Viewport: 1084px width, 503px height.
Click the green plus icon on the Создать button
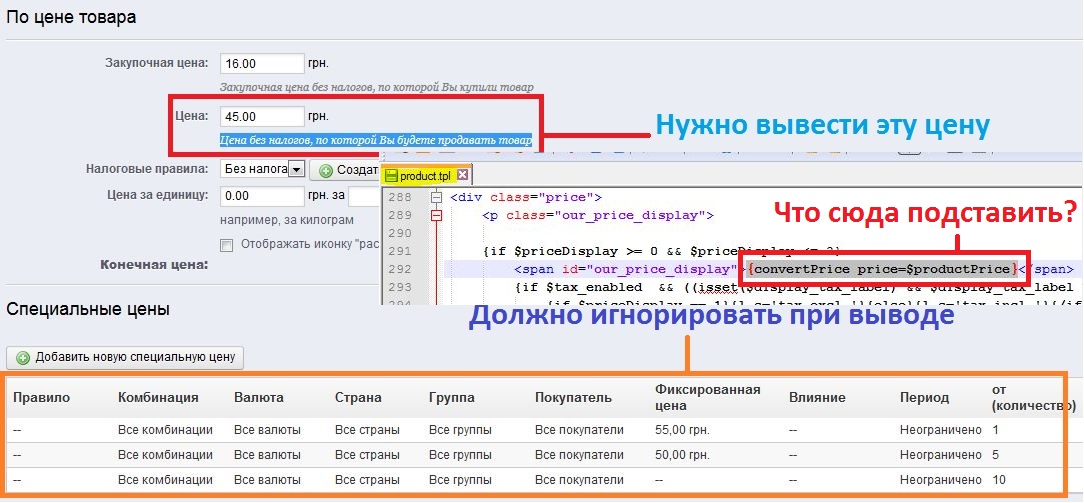tap(326, 170)
